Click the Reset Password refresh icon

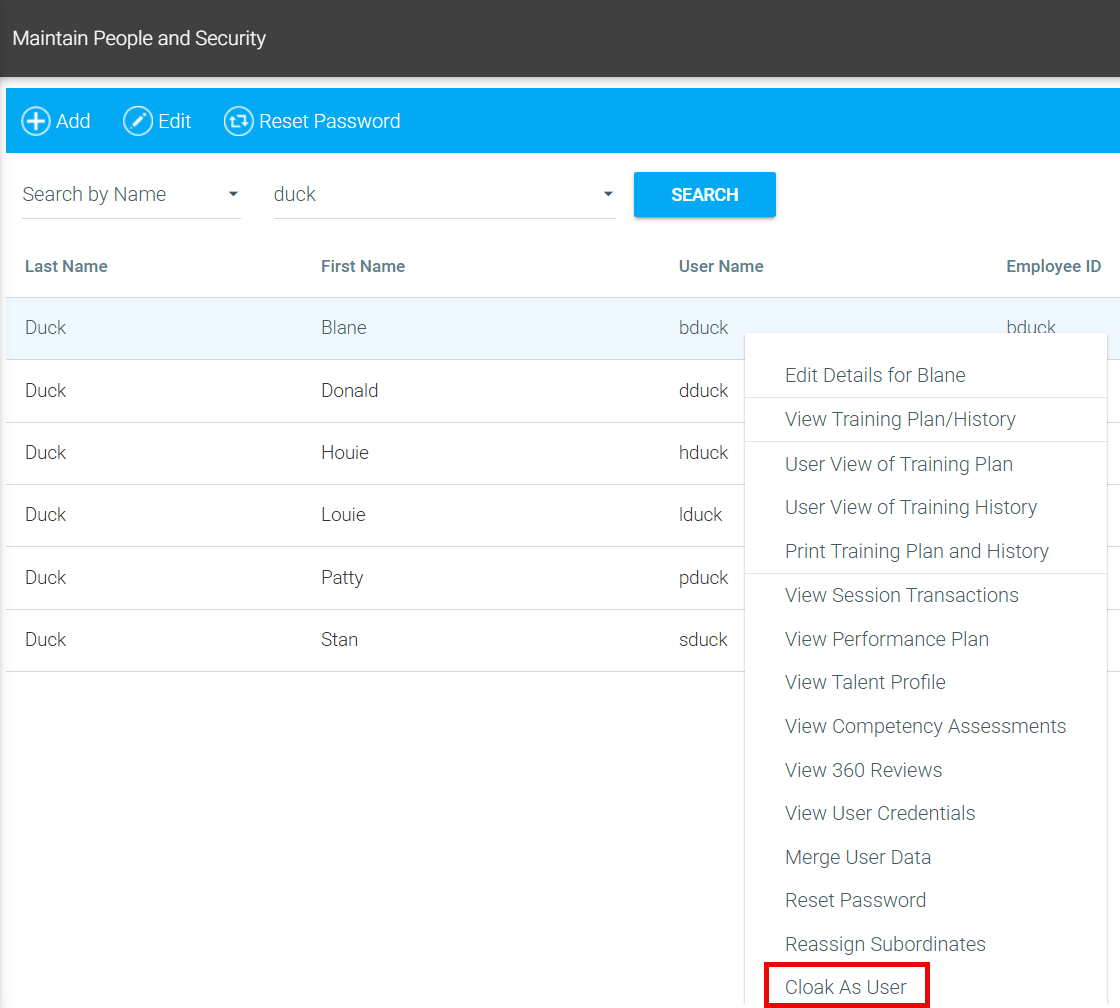click(x=238, y=122)
